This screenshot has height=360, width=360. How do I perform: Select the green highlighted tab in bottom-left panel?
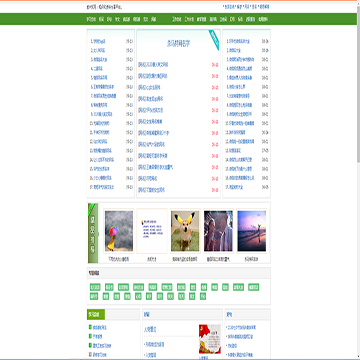(96, 314)
